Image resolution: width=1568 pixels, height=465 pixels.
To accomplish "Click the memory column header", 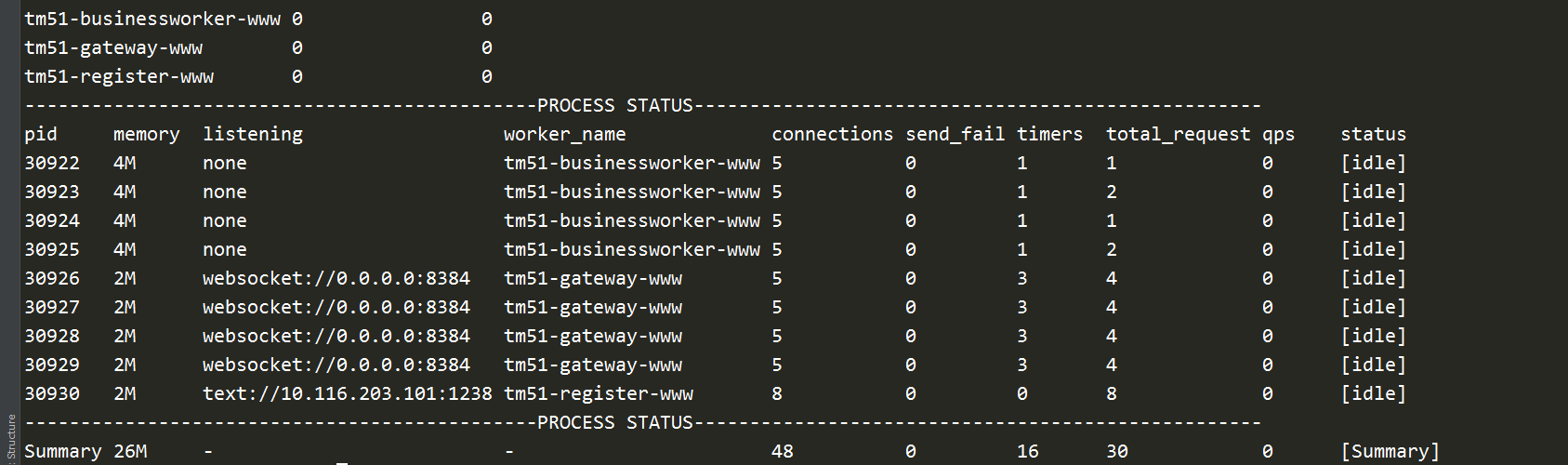I will pos(146,134).
